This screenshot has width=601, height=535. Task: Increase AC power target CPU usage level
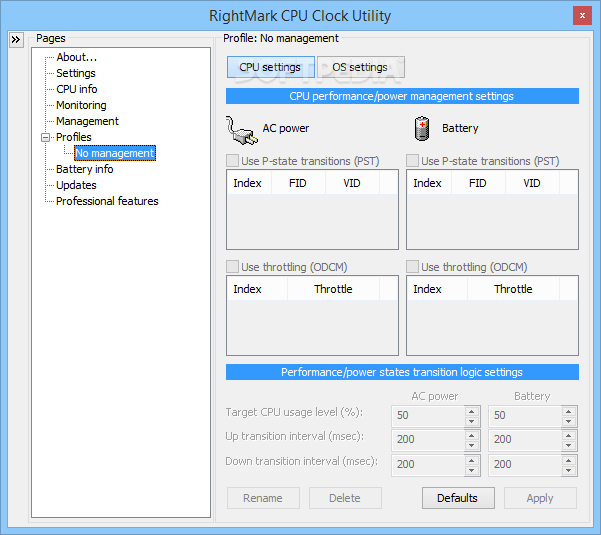click(472, 411)
